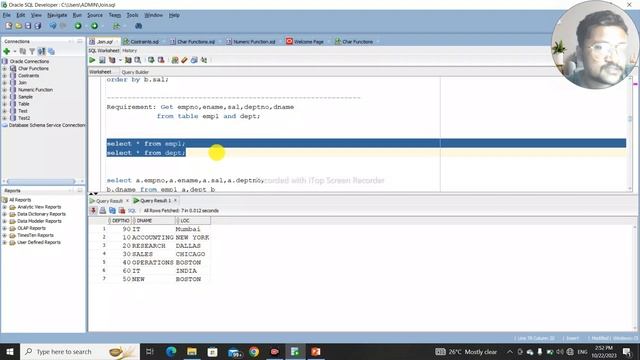Screen dimensions: 640x360
Task: Click the SQL link in Query Result toolbar
Action: pyautogui.click(x=131, y=211)
